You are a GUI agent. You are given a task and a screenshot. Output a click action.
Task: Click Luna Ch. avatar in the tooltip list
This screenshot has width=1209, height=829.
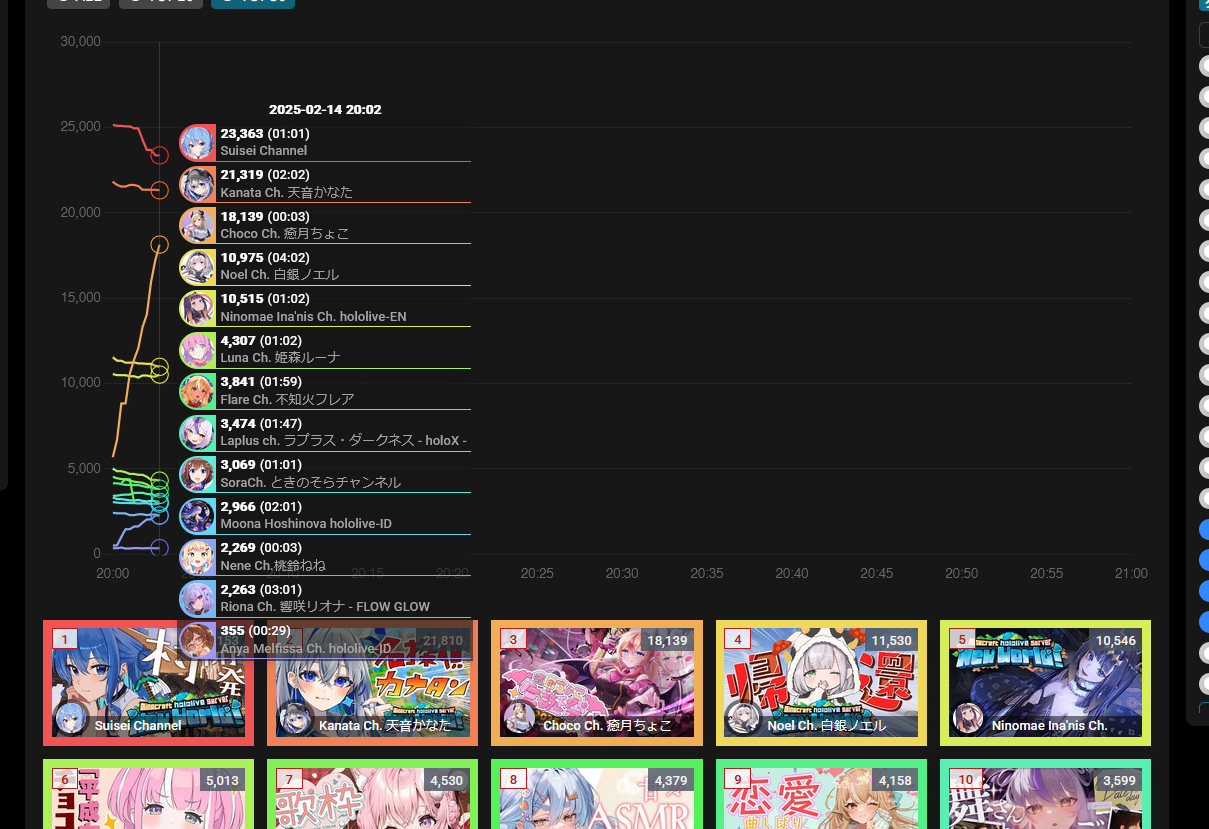click(197, 351)
